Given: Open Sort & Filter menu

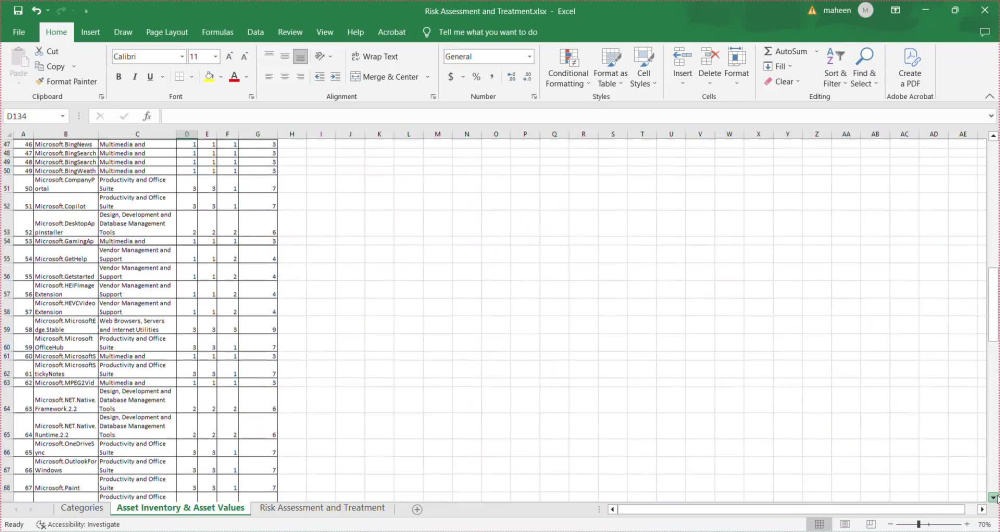Looking at the screenshot, I should pos(835,68).
